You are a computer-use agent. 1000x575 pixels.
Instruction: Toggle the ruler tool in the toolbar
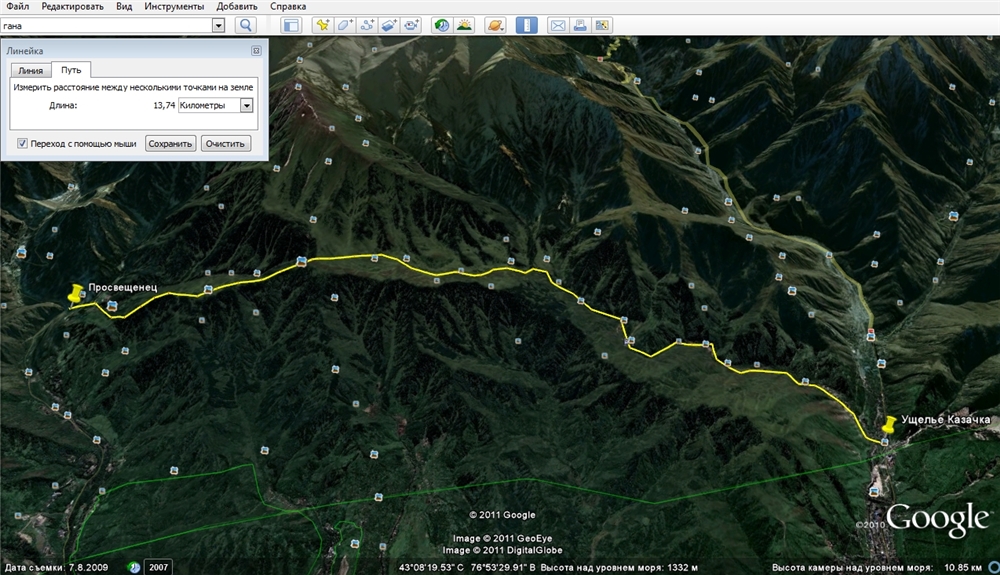526,25
